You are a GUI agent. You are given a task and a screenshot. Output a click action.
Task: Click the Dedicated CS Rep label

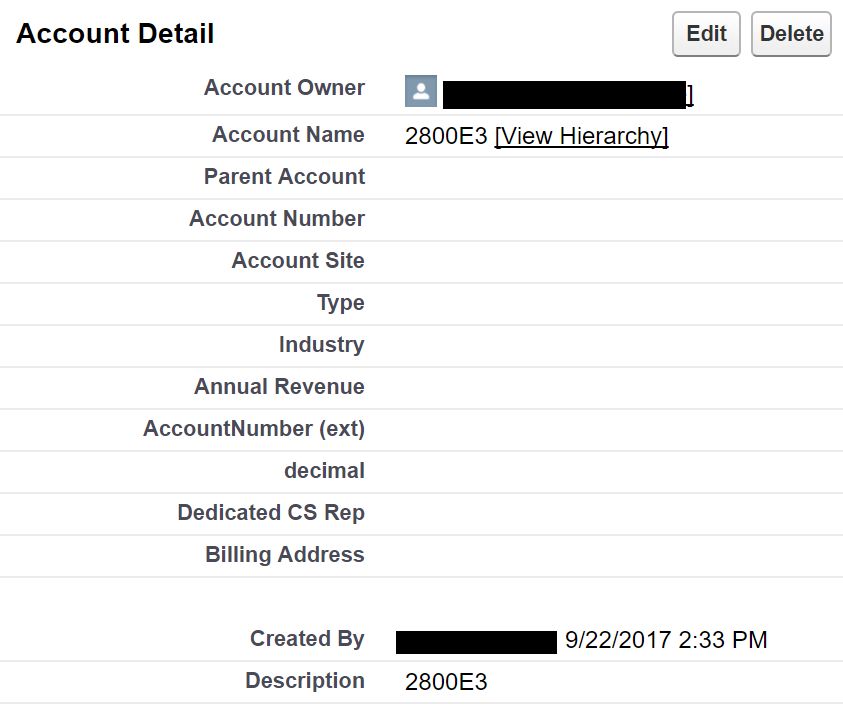(x=271, y=512)
